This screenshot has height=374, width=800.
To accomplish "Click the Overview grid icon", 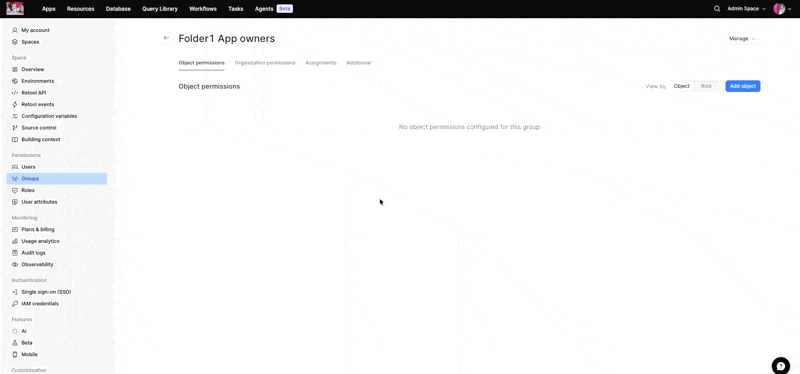I will [15, 69].
